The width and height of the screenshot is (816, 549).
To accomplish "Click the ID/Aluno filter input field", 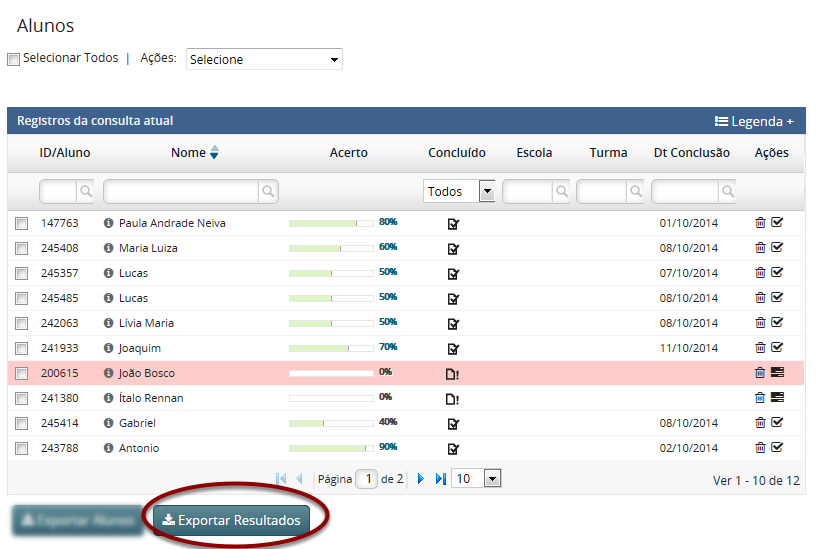I will (58, 191).
